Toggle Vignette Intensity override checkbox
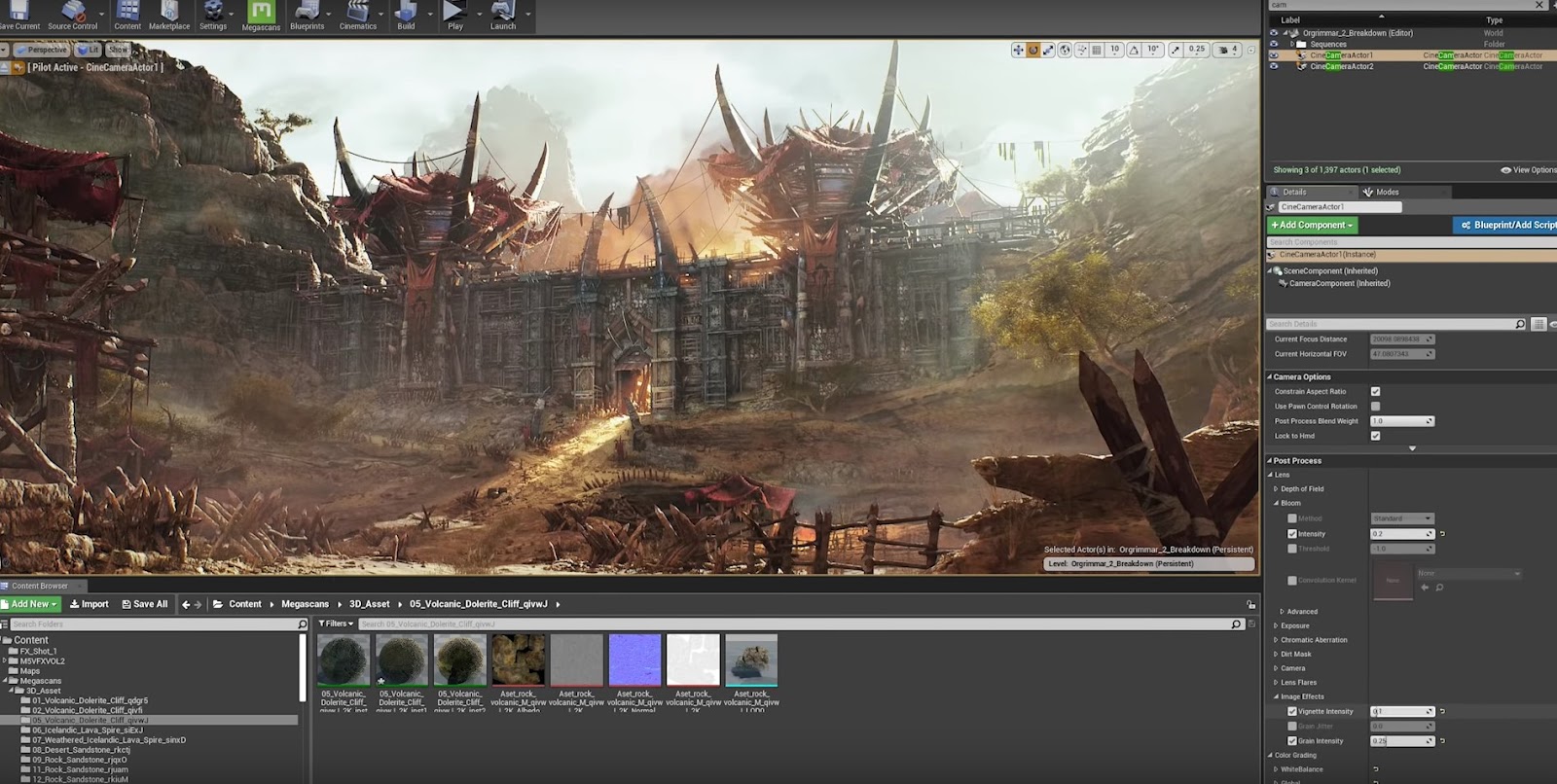1557x784 pixels. (1292, 711)
